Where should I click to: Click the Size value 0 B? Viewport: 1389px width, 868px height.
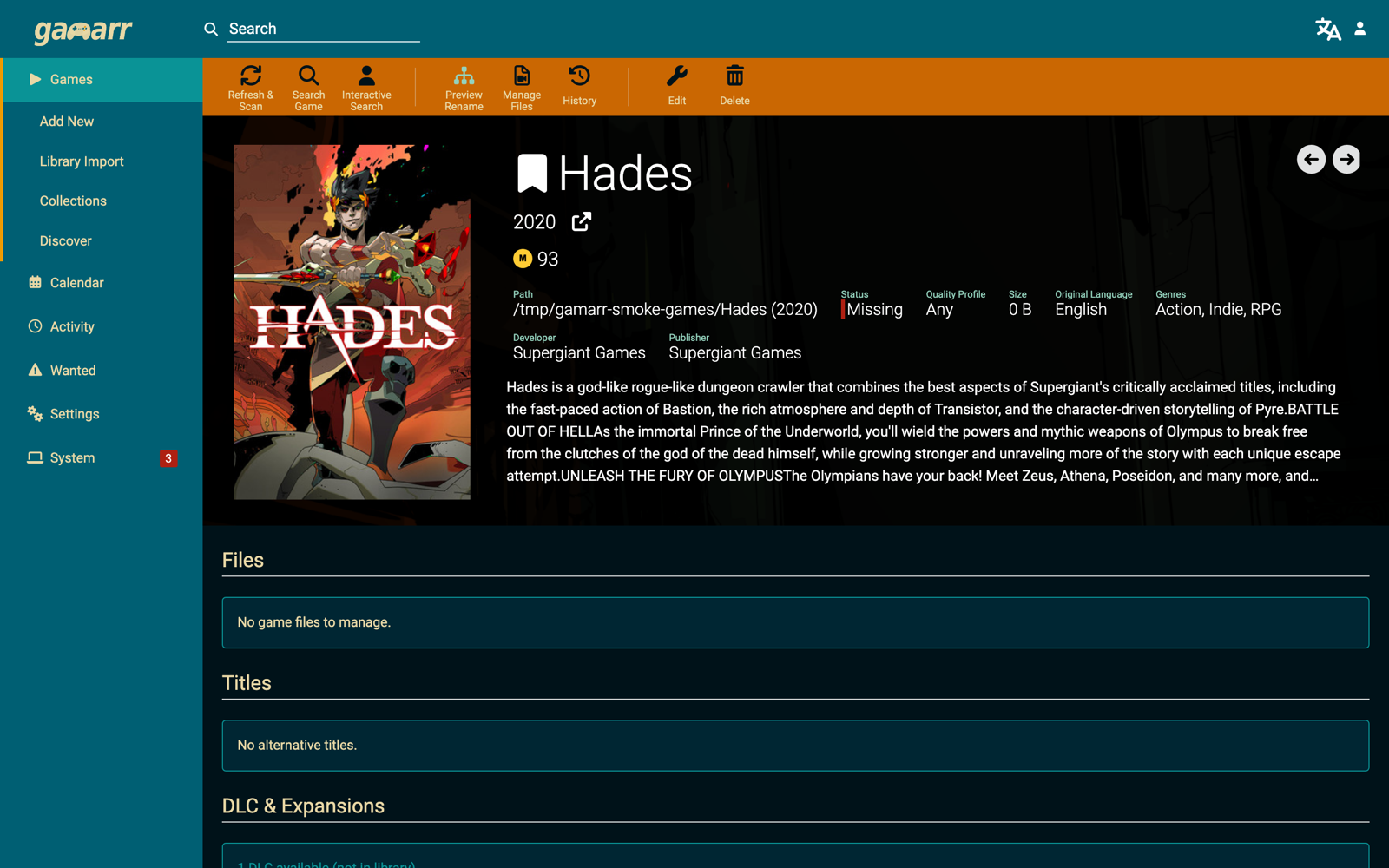coord(1020,310)
